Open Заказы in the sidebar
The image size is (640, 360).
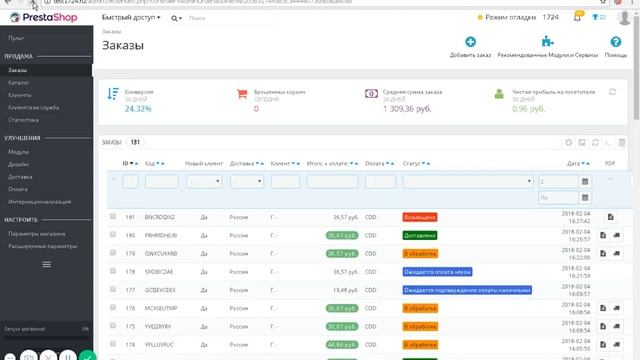coord(18,70)
